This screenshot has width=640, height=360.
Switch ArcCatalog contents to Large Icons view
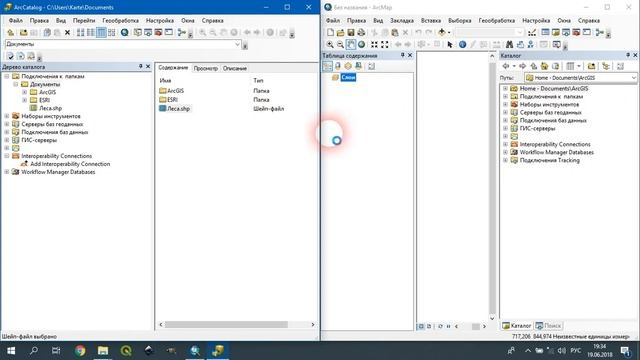[x=80, y=33]
